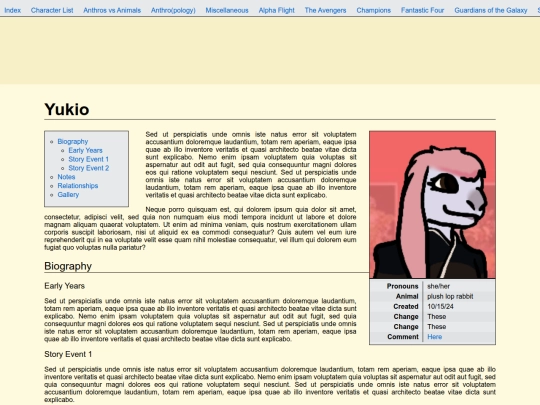Open Yukio's rabbit portrait image
The width and height of the screenshot is (540, 405).
click(433, 205)
